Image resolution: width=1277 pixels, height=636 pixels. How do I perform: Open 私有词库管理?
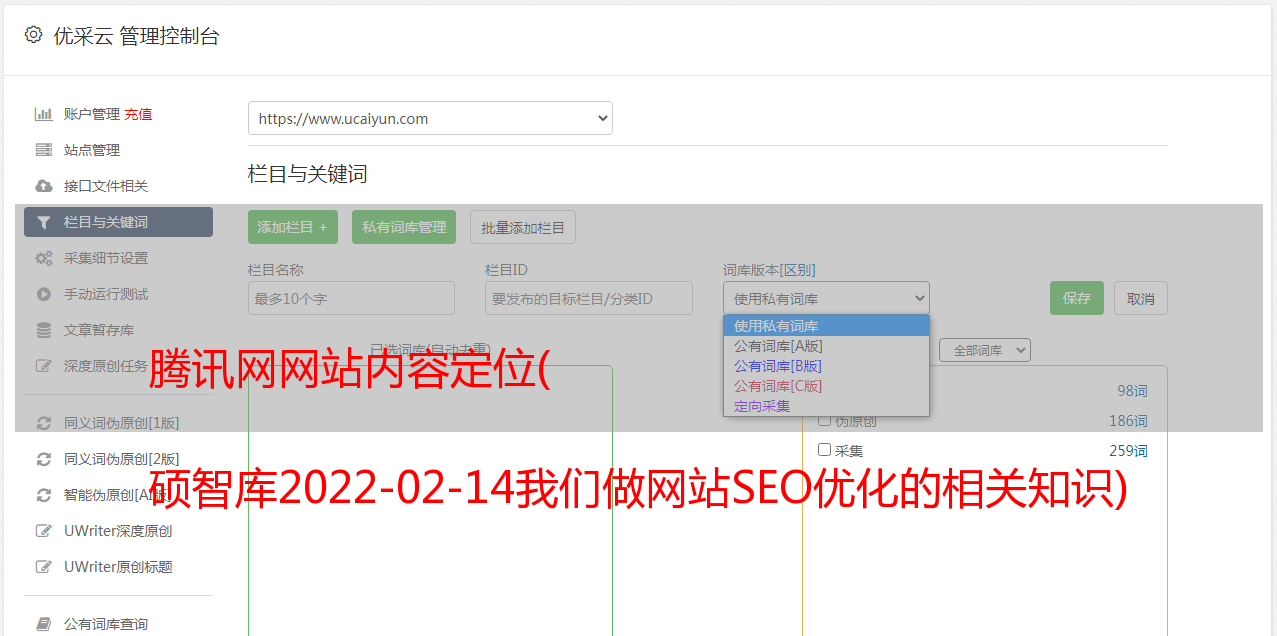coord(404,227)
